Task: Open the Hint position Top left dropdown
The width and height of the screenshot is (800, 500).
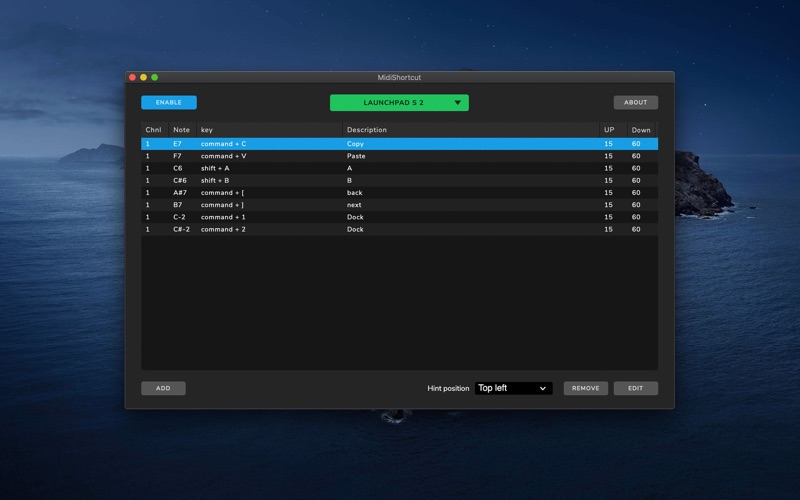Action: [513, 388]
